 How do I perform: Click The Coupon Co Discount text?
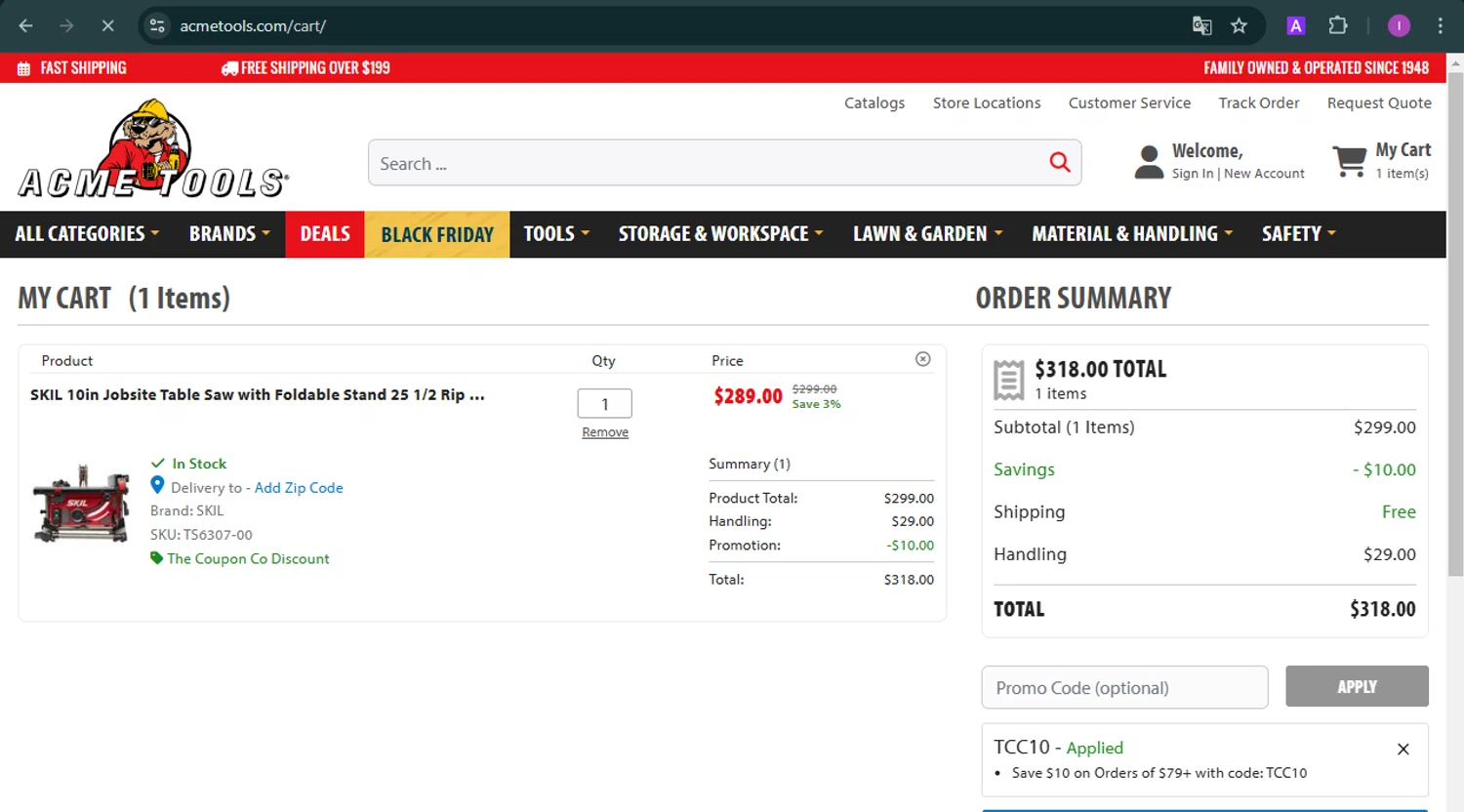click(248, 559)
